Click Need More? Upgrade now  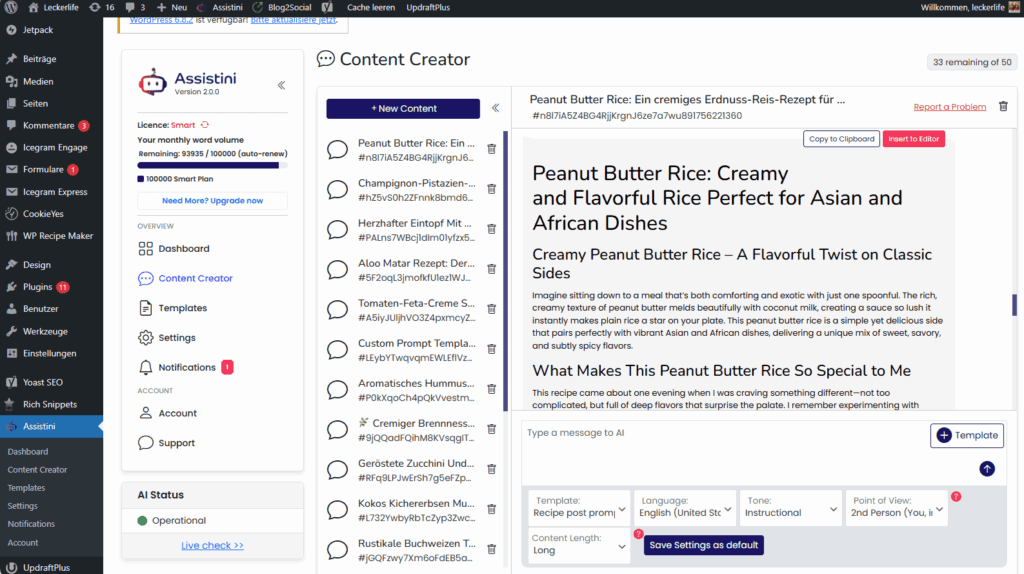click(212, 200)
